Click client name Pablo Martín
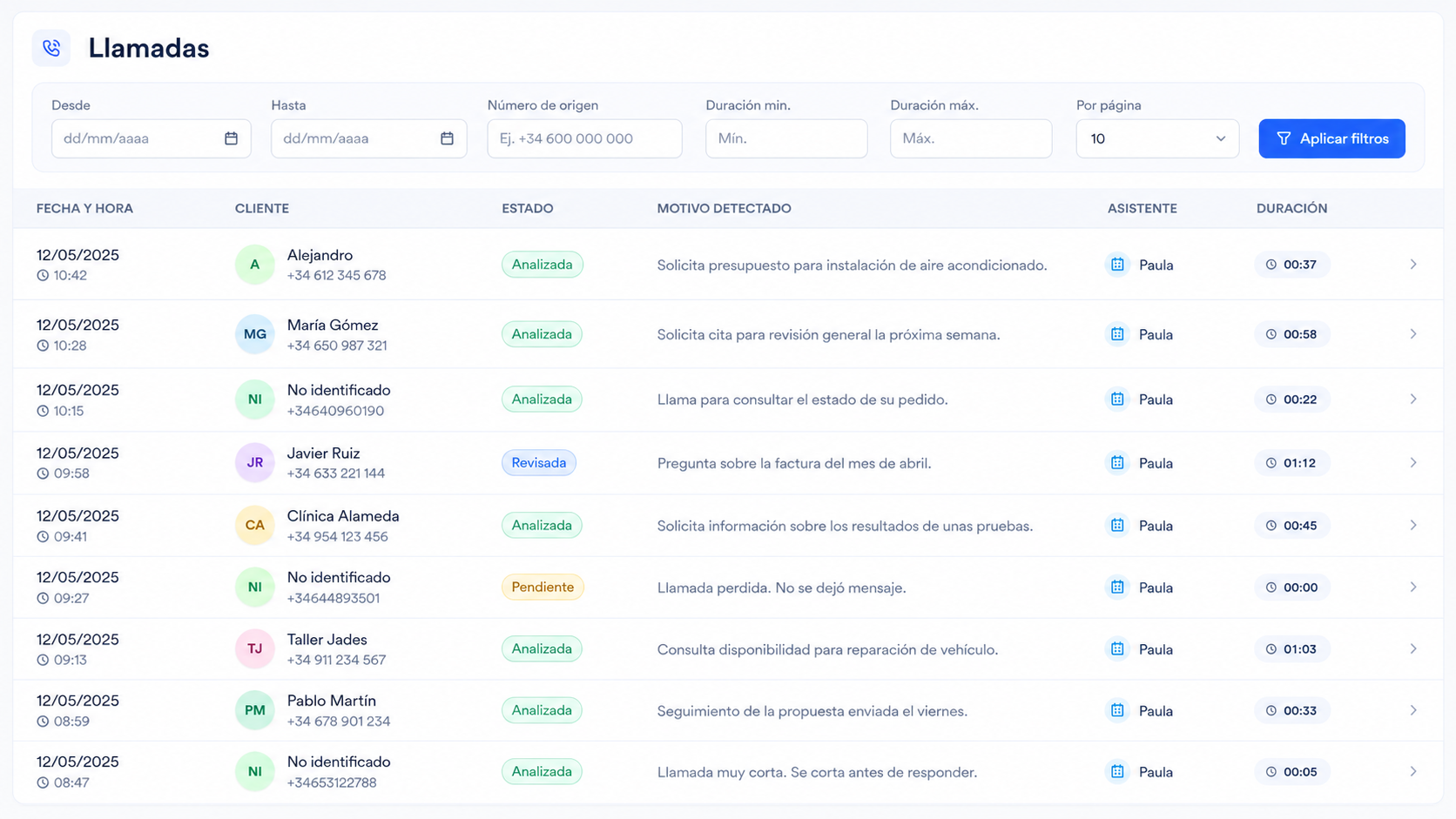 click(332, 701)
